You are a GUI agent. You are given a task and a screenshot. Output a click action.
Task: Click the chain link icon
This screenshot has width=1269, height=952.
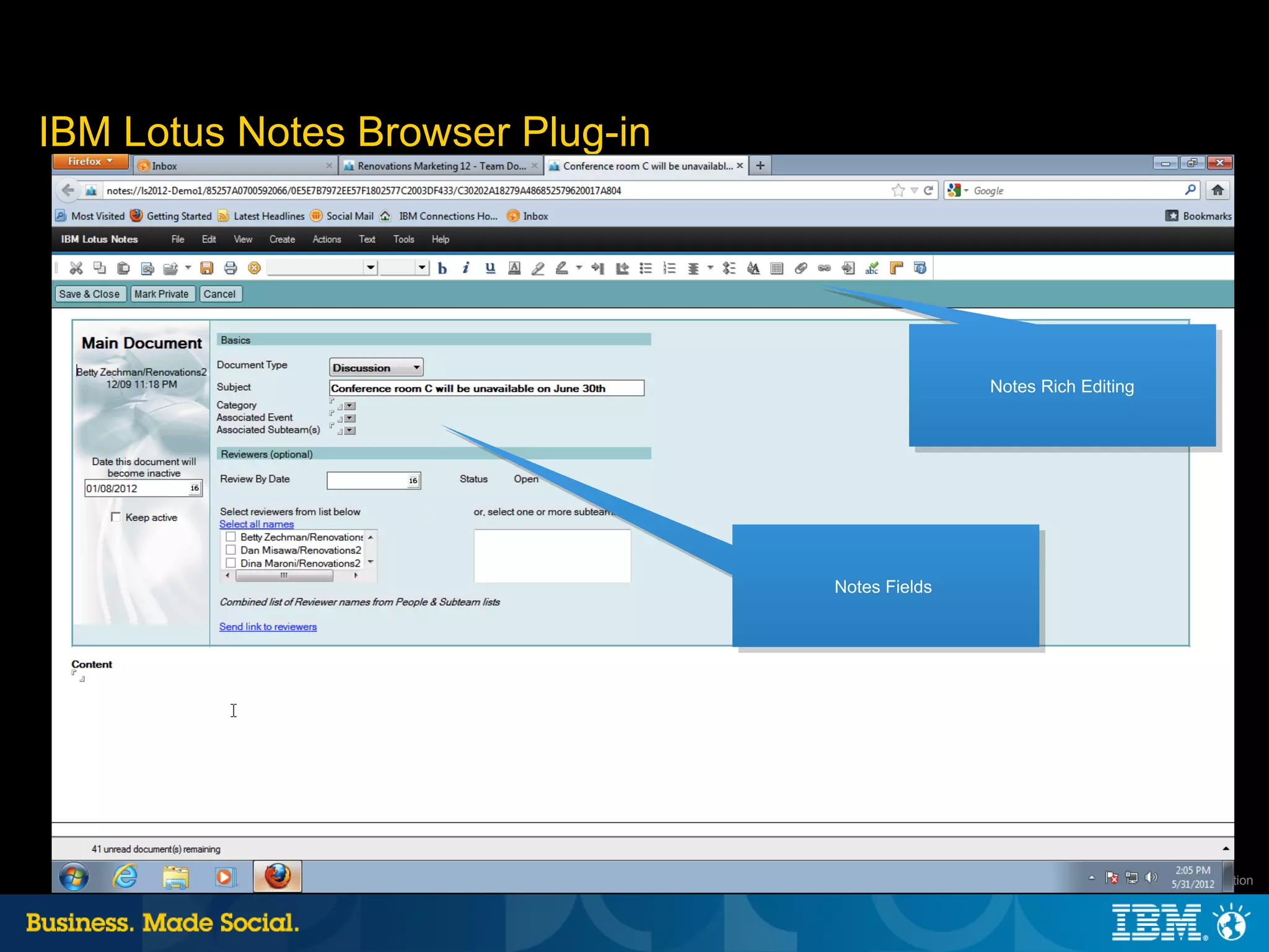tap(824, 268)
